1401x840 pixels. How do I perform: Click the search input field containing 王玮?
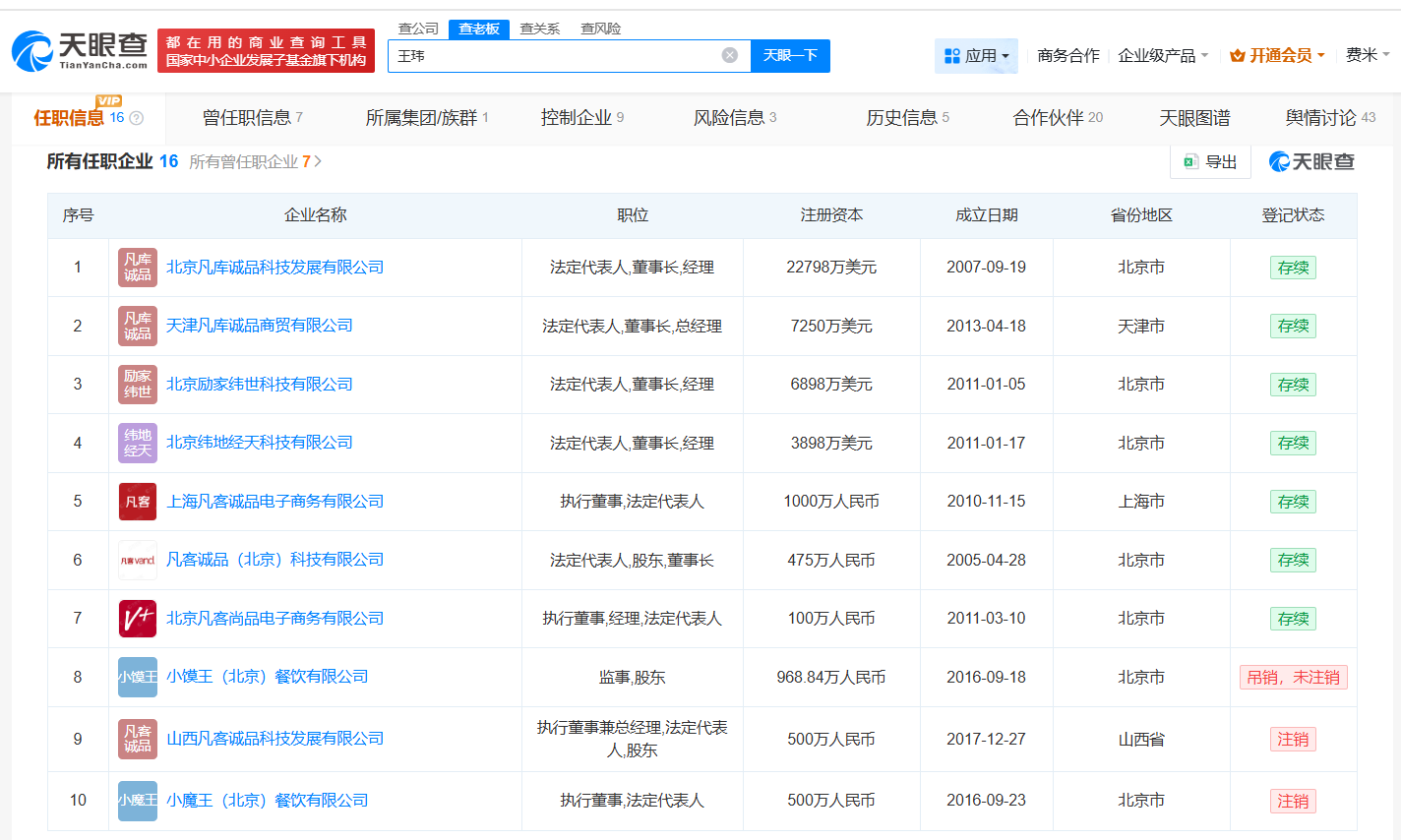pyautogui.click(x=556, y=56)
